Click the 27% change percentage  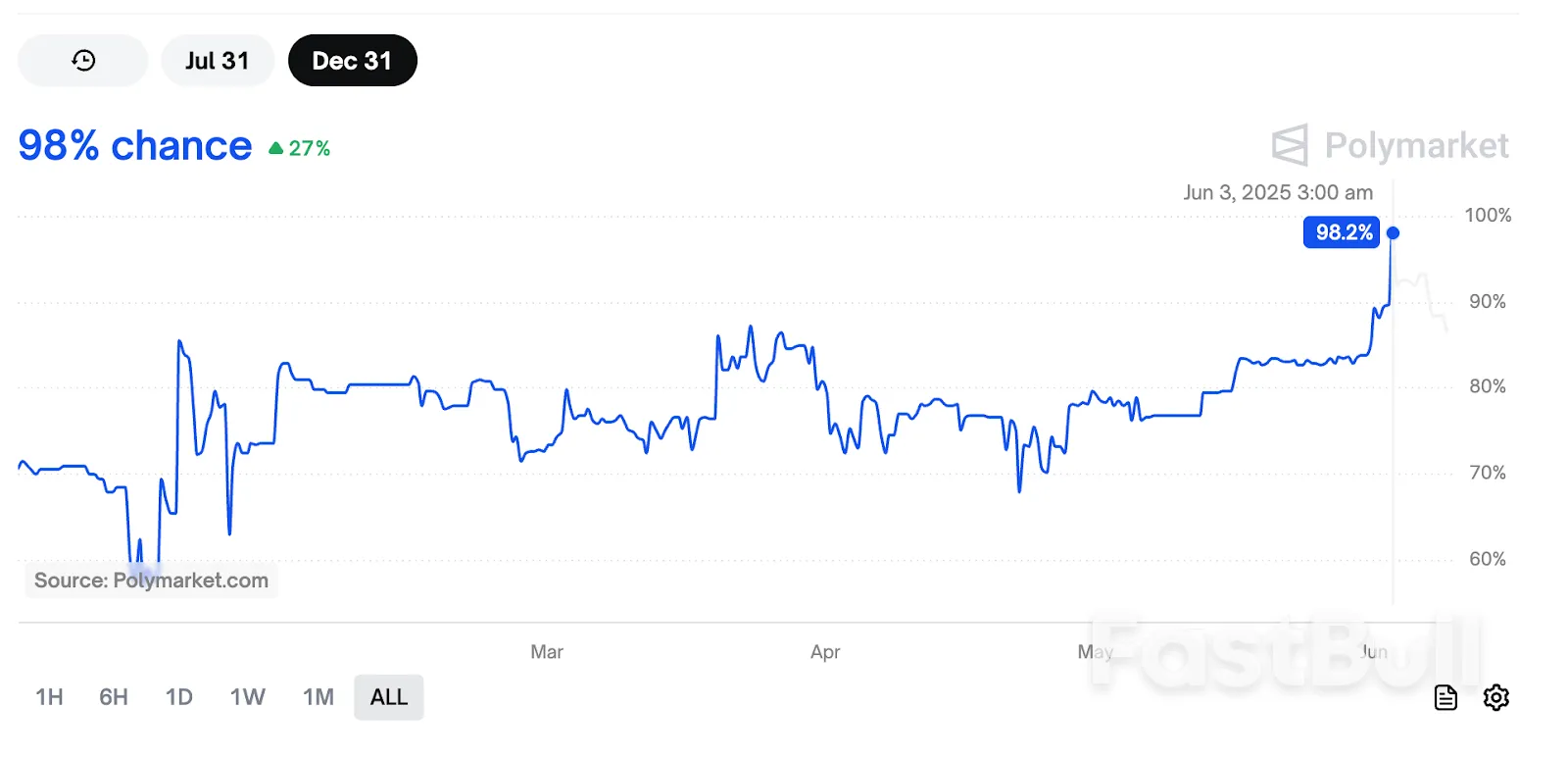pos(309,147)
